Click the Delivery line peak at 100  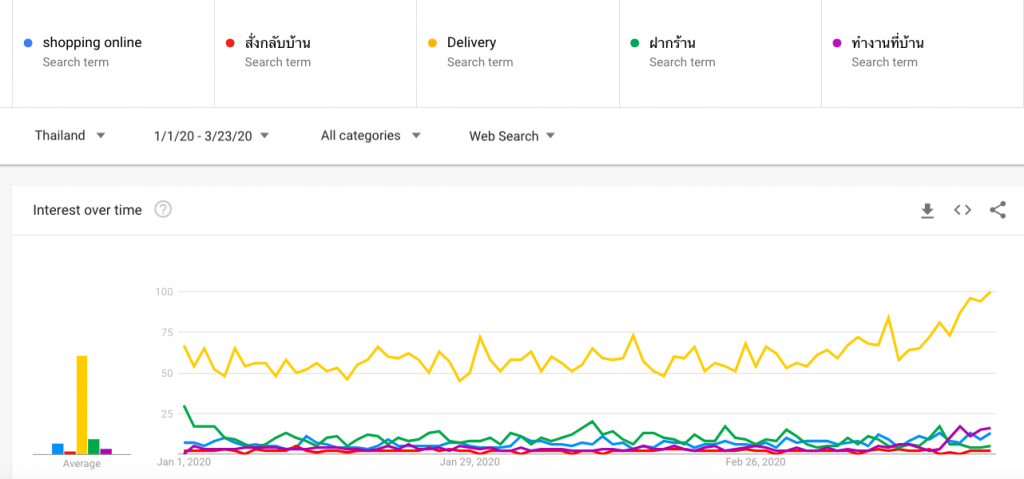[991, 291]
